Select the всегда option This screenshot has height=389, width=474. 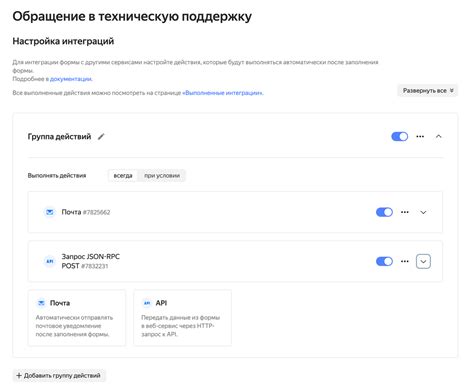click(123, 175)
